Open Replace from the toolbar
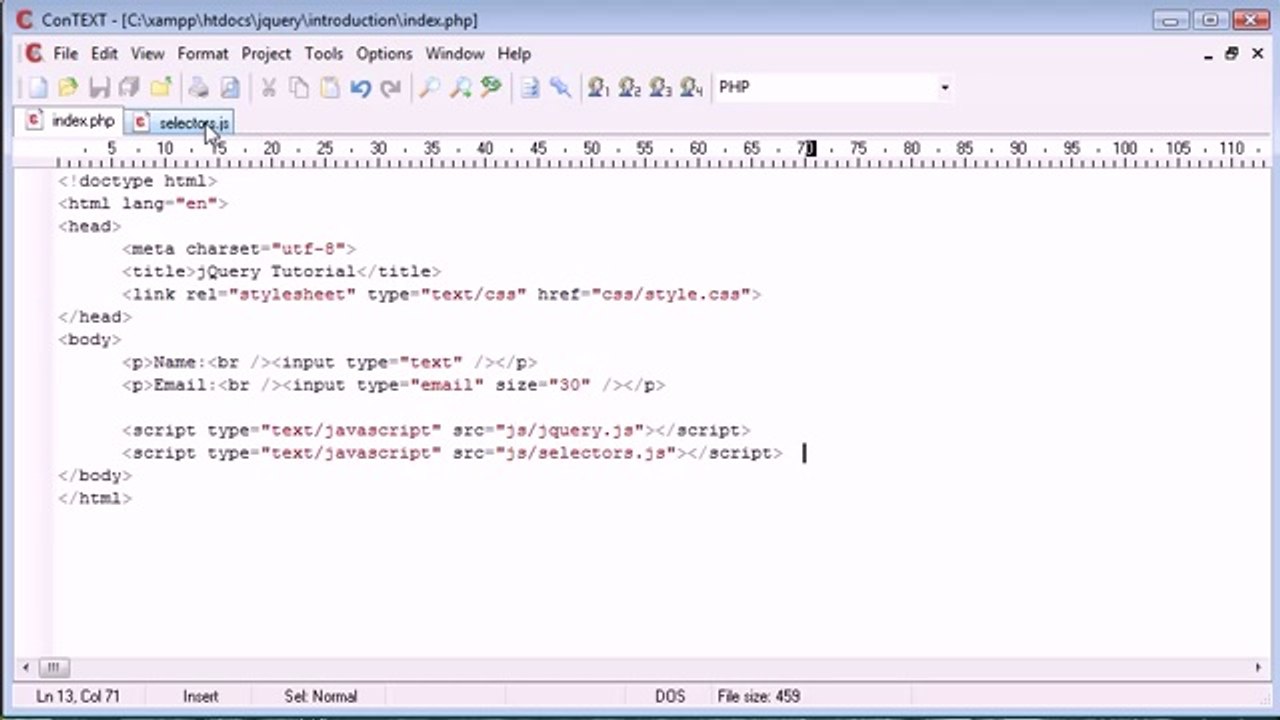Image resolution: width=1280 pixels, height=720 pixels. tap(491, 88)
